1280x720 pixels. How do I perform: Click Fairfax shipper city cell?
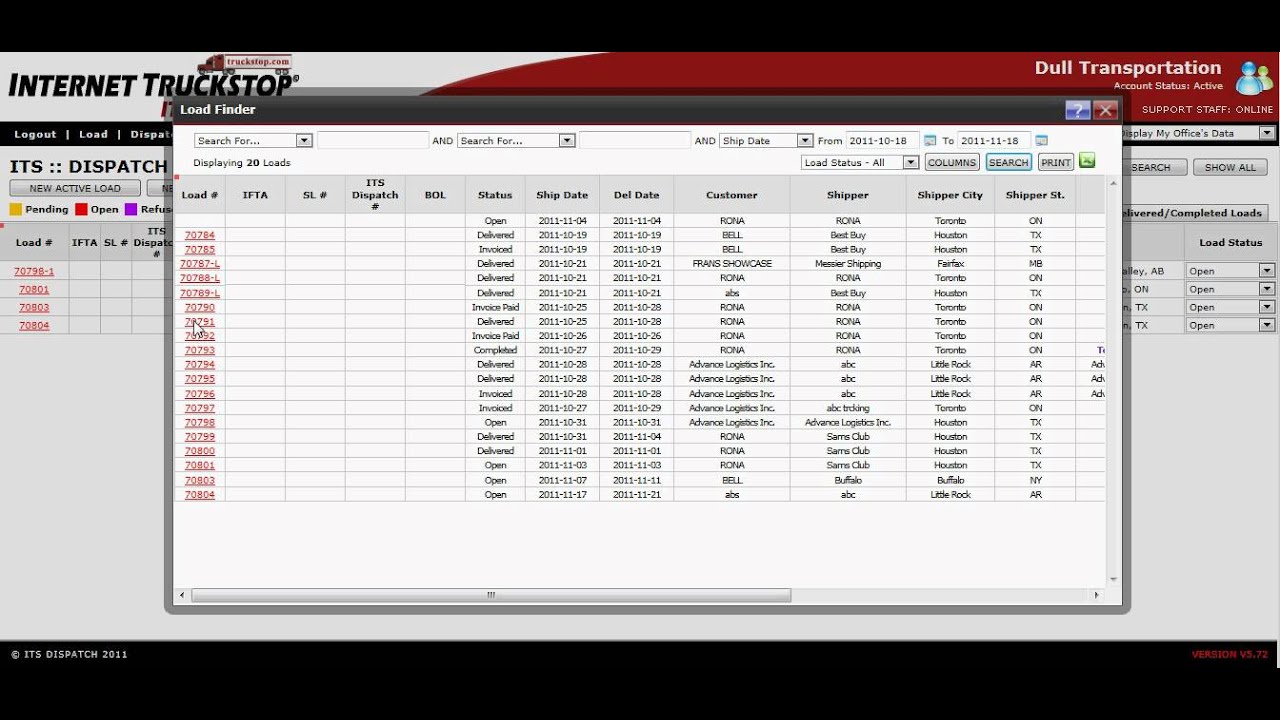[950, 264]
